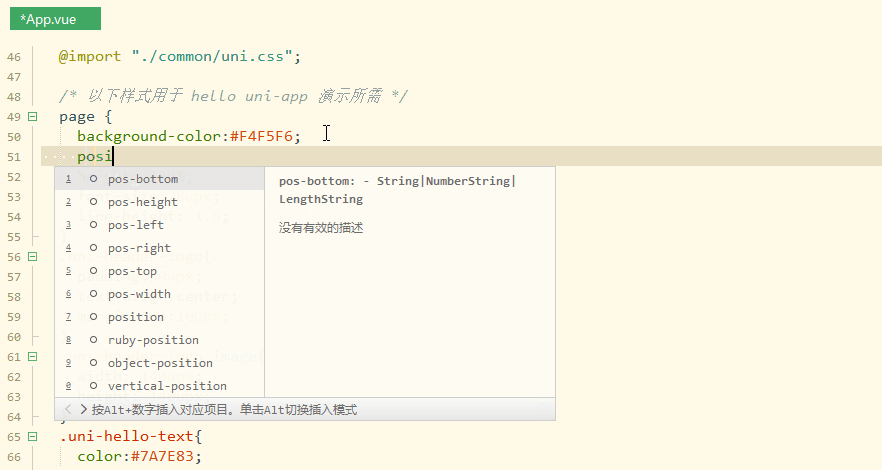882x470 pixels.
Task: Click line number 46 in the gutter
Action: click(13, 57)
